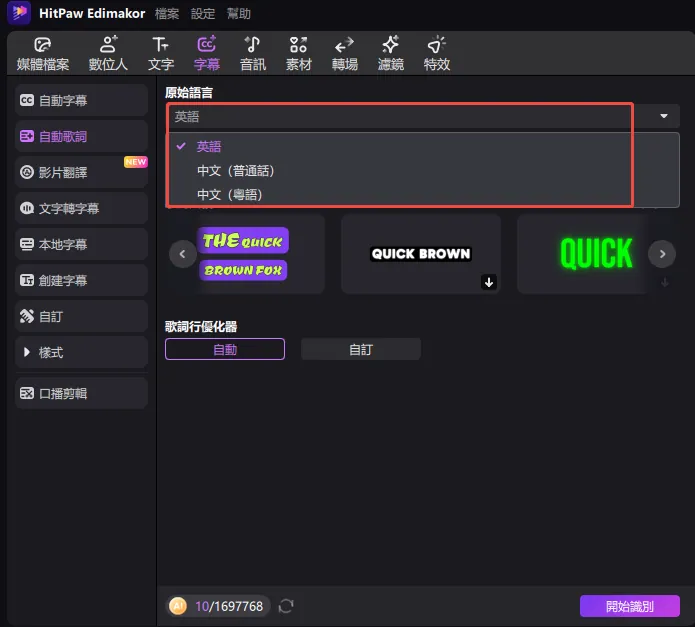Set lyric line optimizer to 自動
The width and height of the screenshot is (695, 627).
pyautogui.click(x=225, y=349)
